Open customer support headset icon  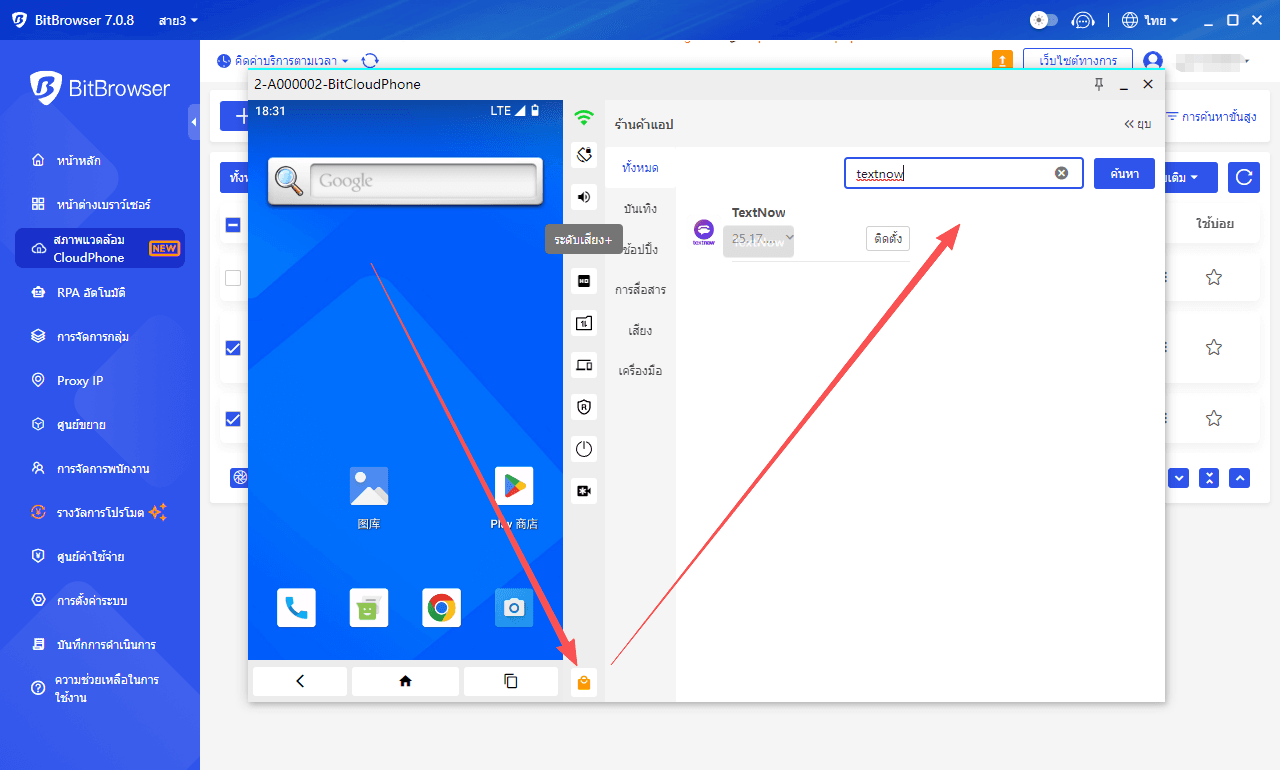pos(1083,20)
